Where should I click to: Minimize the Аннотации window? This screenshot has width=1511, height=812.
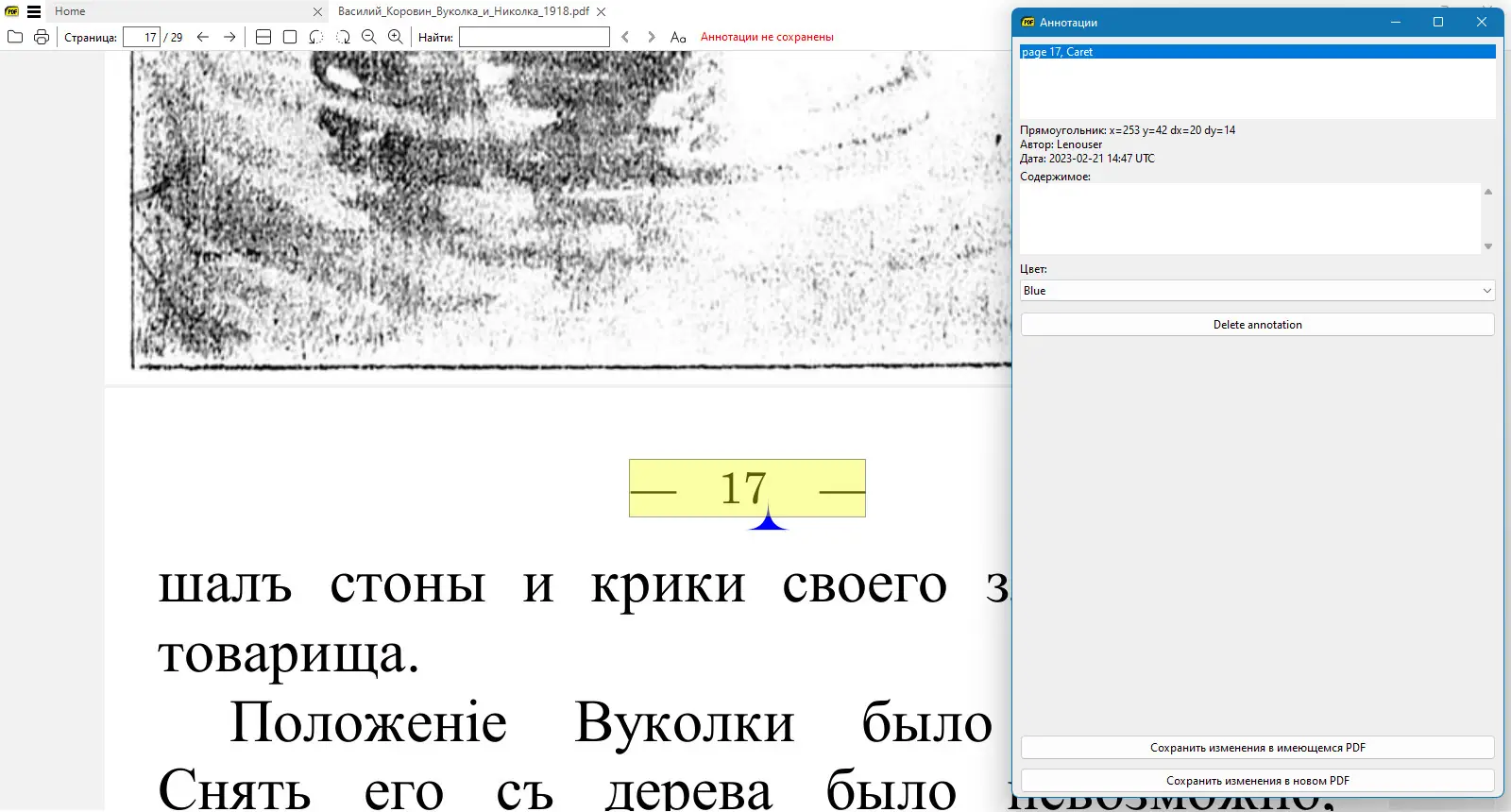pyautogui.click(x=1395, y=22)
